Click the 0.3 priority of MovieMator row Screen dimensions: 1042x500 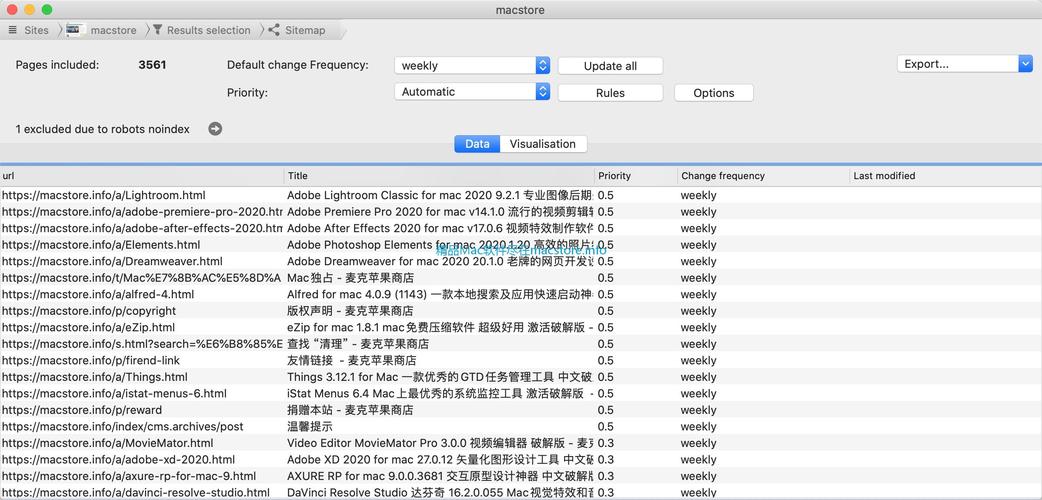[605, 443]
